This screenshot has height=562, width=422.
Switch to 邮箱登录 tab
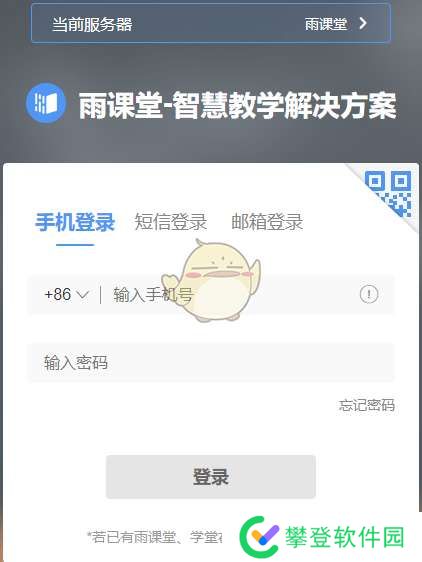tap(267, 222)
